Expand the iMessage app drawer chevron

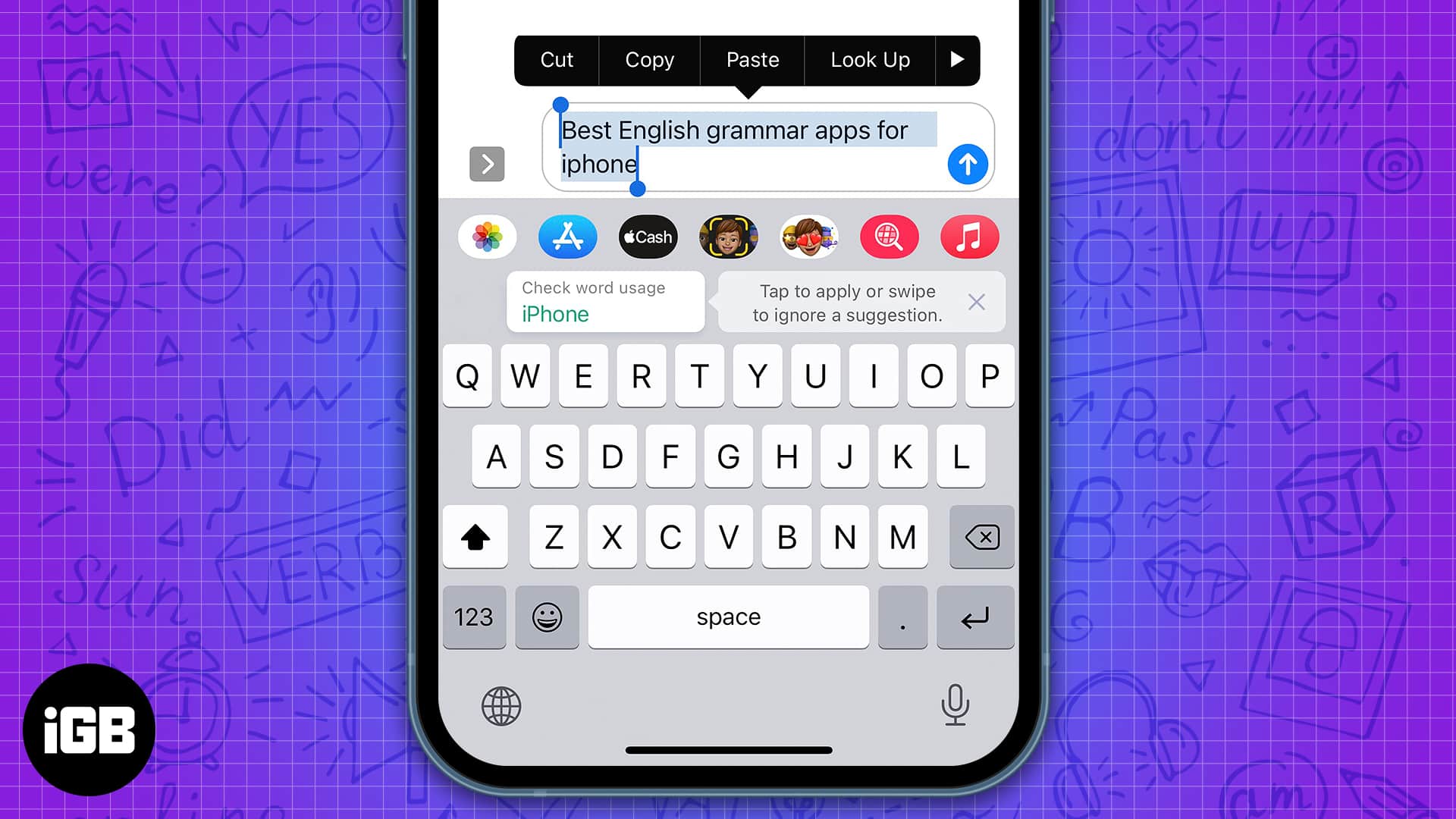[x=487, y=164]
